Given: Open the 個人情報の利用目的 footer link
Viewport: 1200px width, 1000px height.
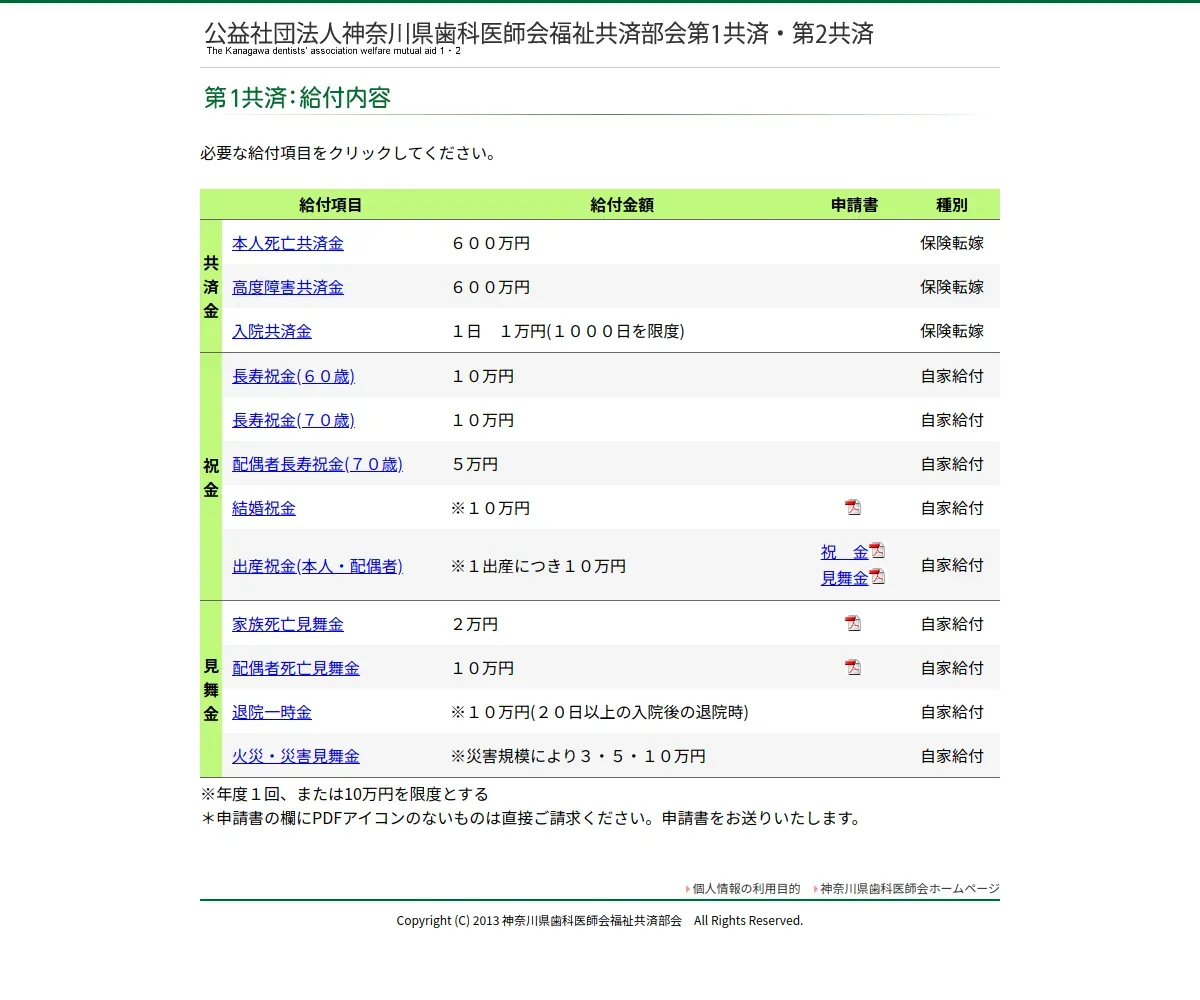Looking at the screenshot, I should 747,888.
